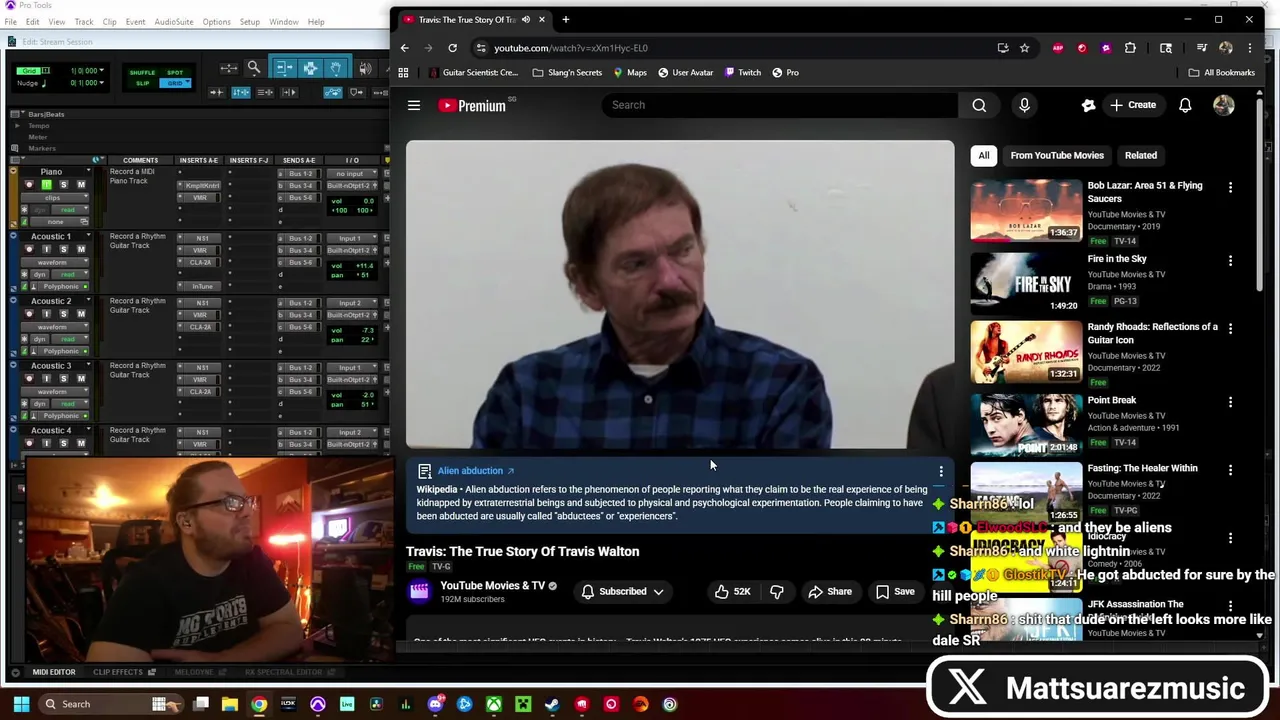Share the Travis Walton video

click(x=830, y=592)
